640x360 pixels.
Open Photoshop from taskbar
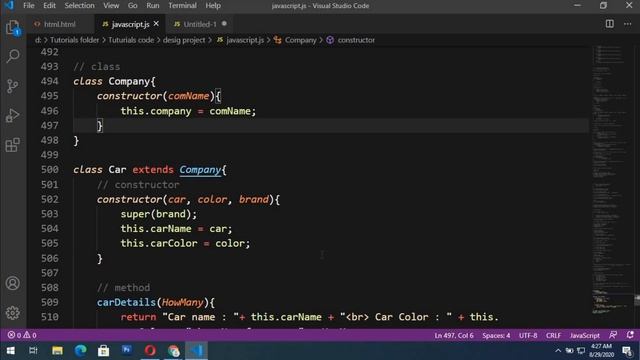(x=127, y=351)
